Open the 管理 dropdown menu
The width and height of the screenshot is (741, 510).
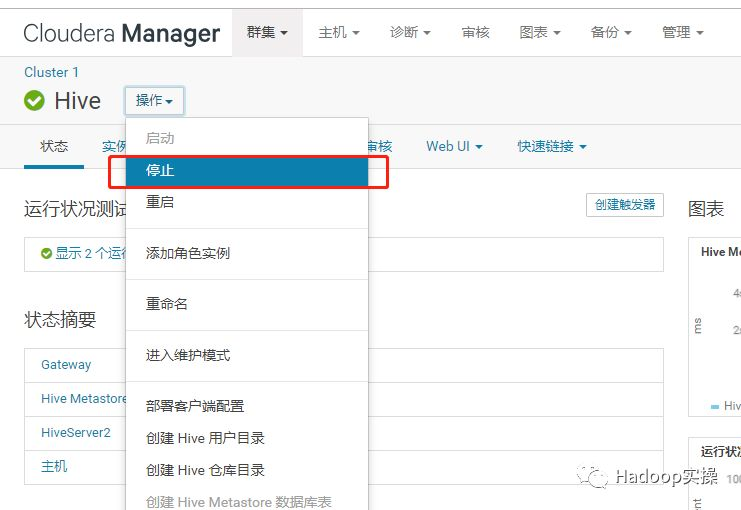click(683, 33)
